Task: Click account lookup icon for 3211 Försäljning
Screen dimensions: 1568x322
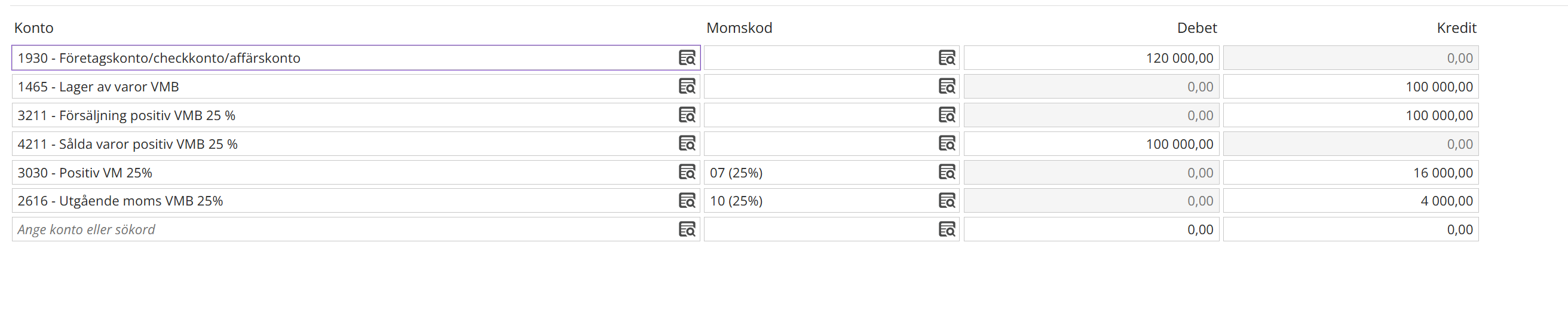Action: coord(687,115)
